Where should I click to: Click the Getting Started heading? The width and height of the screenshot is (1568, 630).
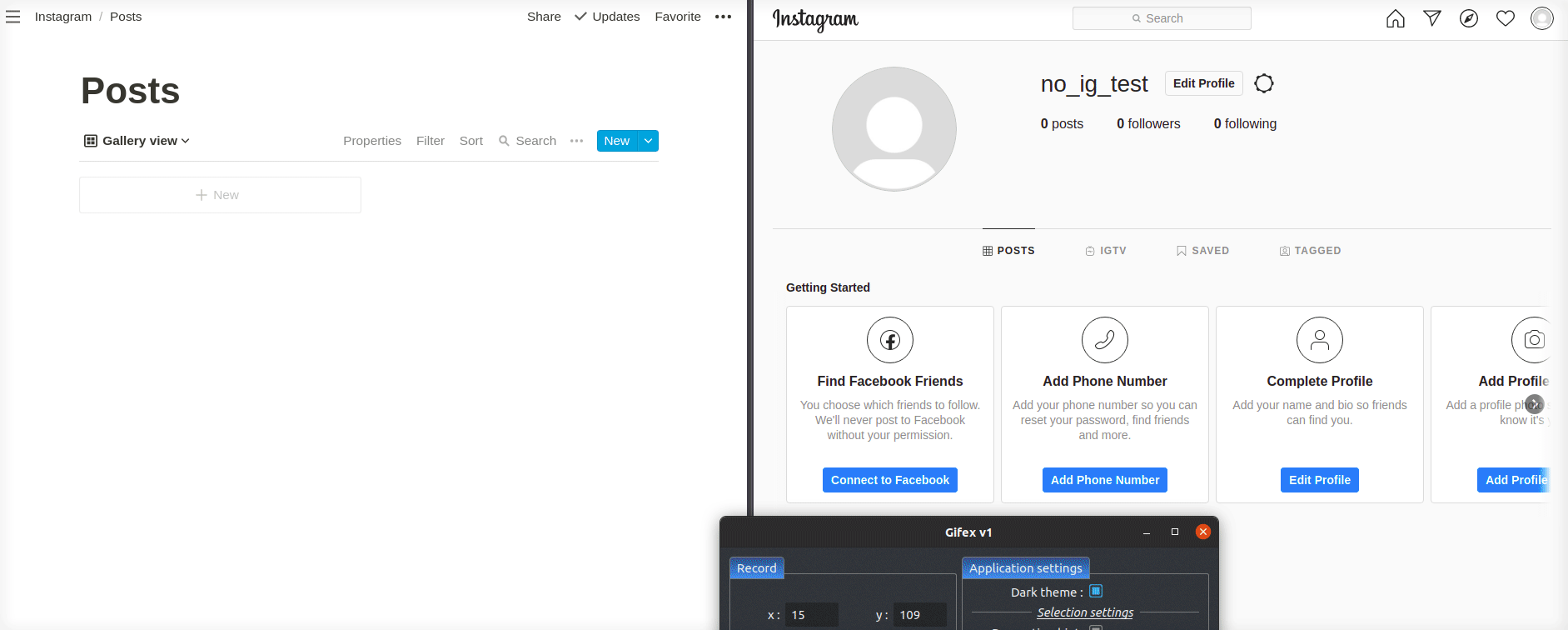pos(828,287)
